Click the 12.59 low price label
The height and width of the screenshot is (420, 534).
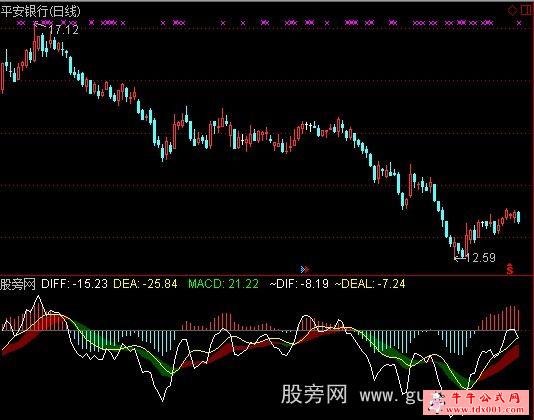click(481, 258)
